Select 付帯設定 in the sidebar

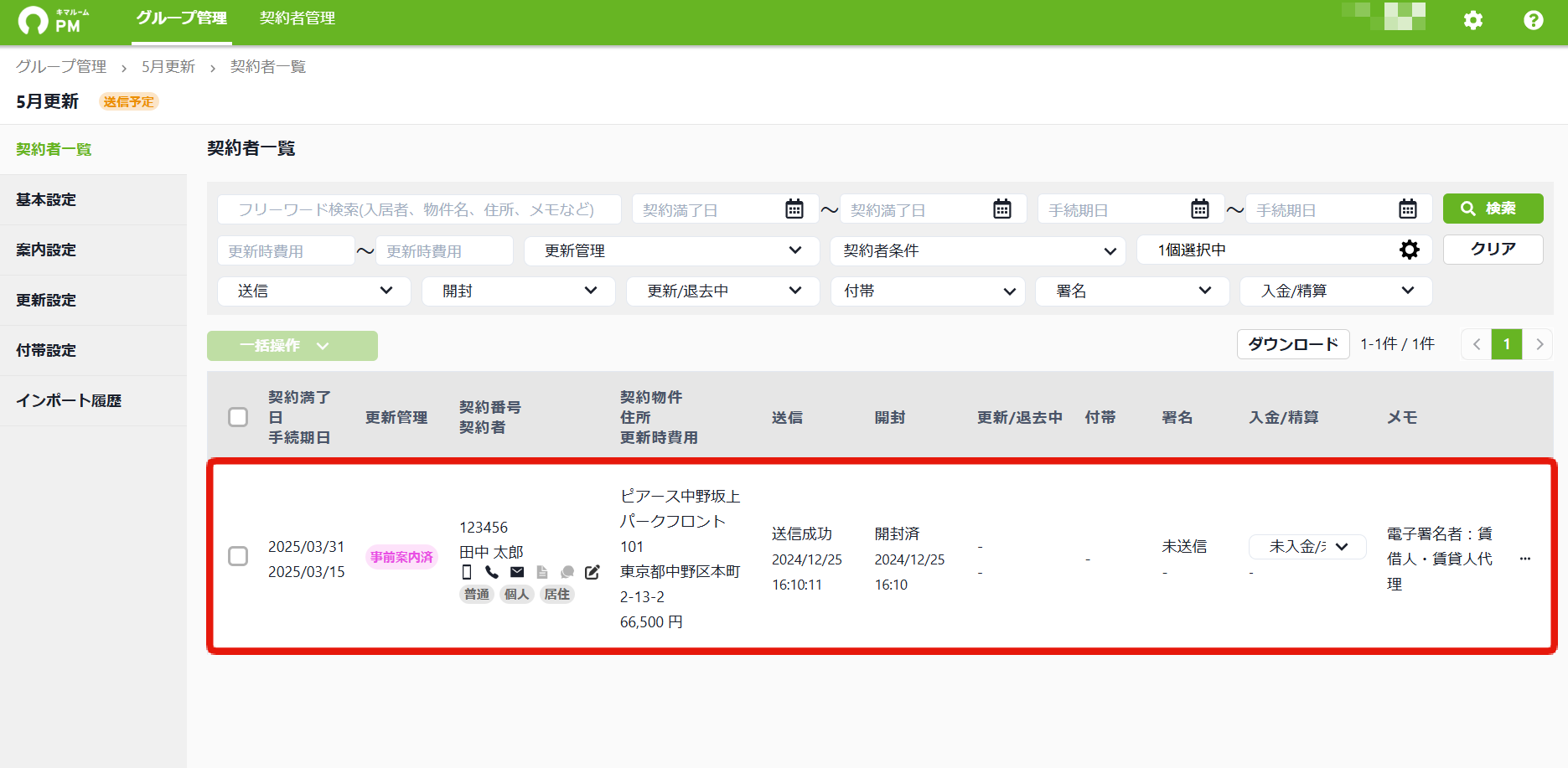coord(93,350)
